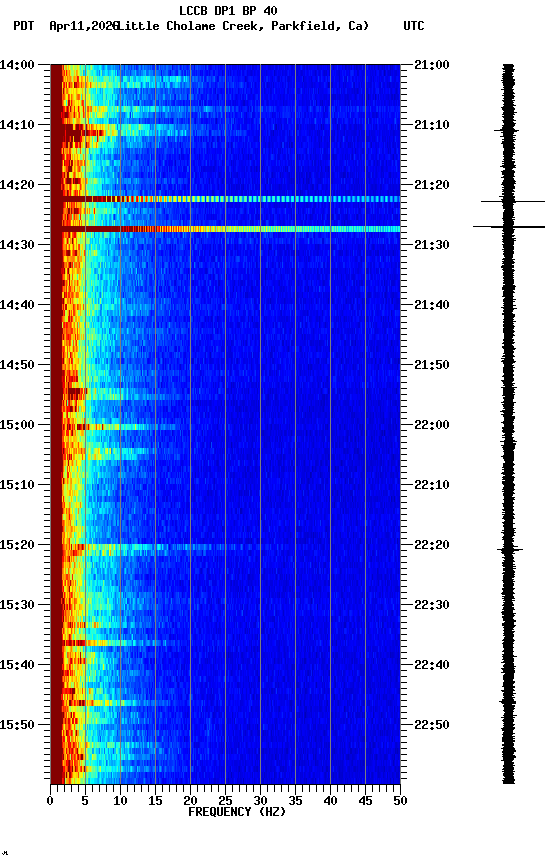Viewport: 552px width, 864px height.
Task: Click the 15:30 PDT time label
Action: pyautogui.click(x=17, y=605)
